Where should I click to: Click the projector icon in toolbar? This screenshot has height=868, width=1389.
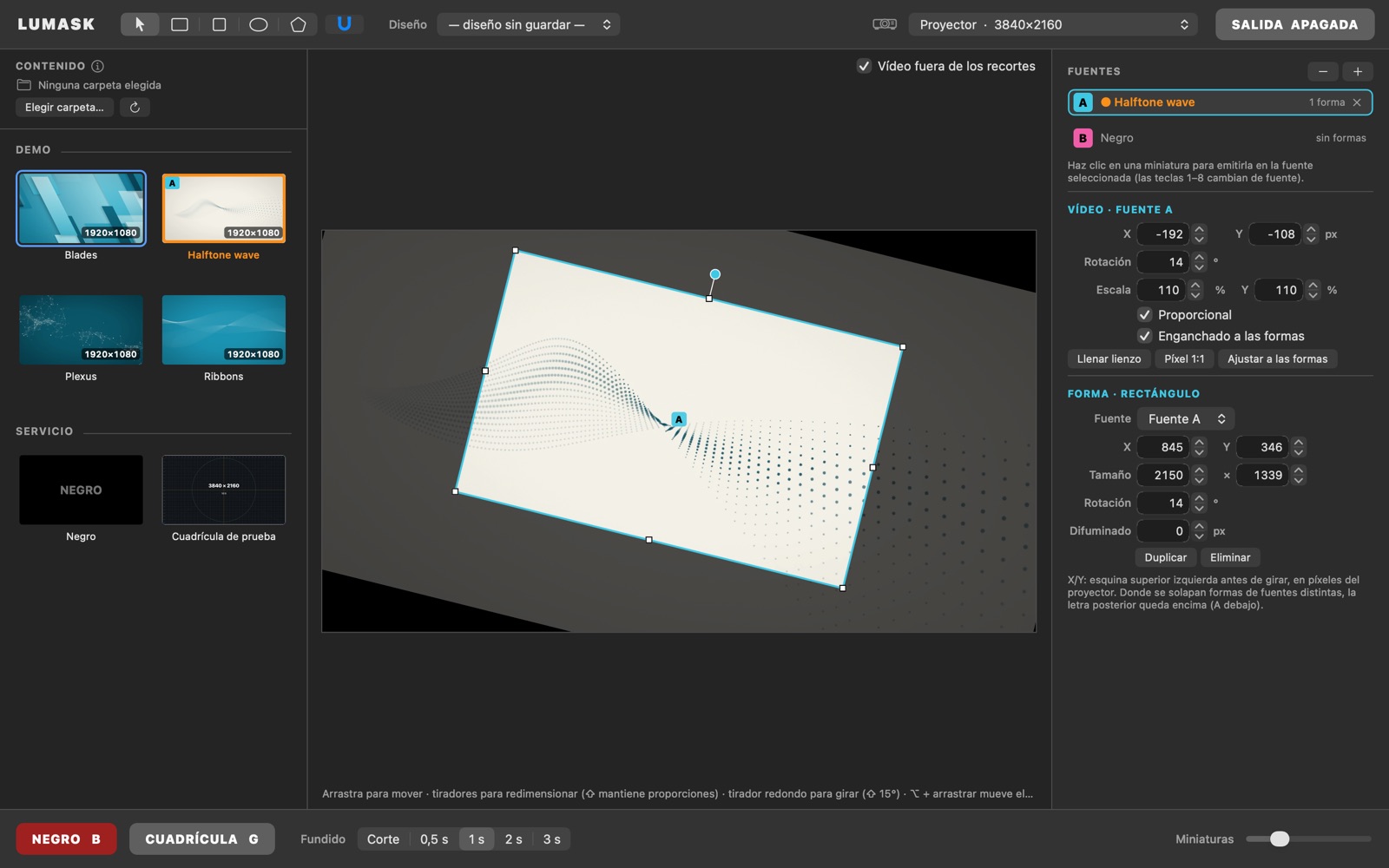pyautogui.click(x=885, y=24)
